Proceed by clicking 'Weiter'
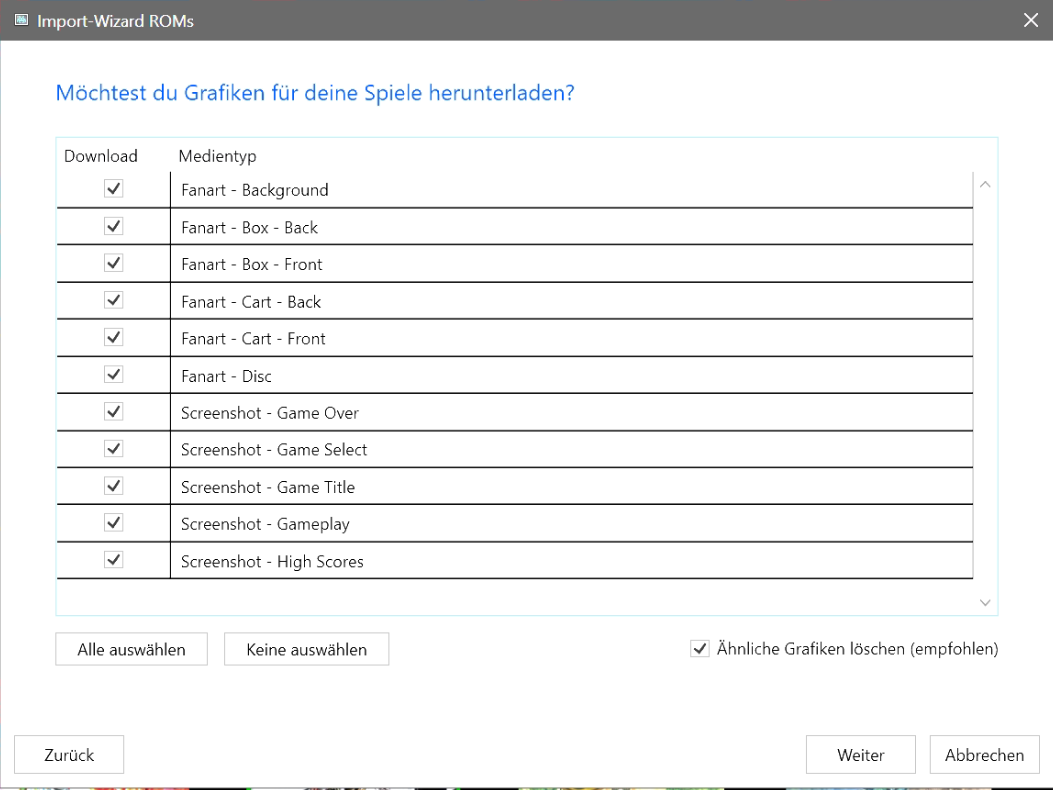This screenshot has width=1053, height=790. pos(860,755)
